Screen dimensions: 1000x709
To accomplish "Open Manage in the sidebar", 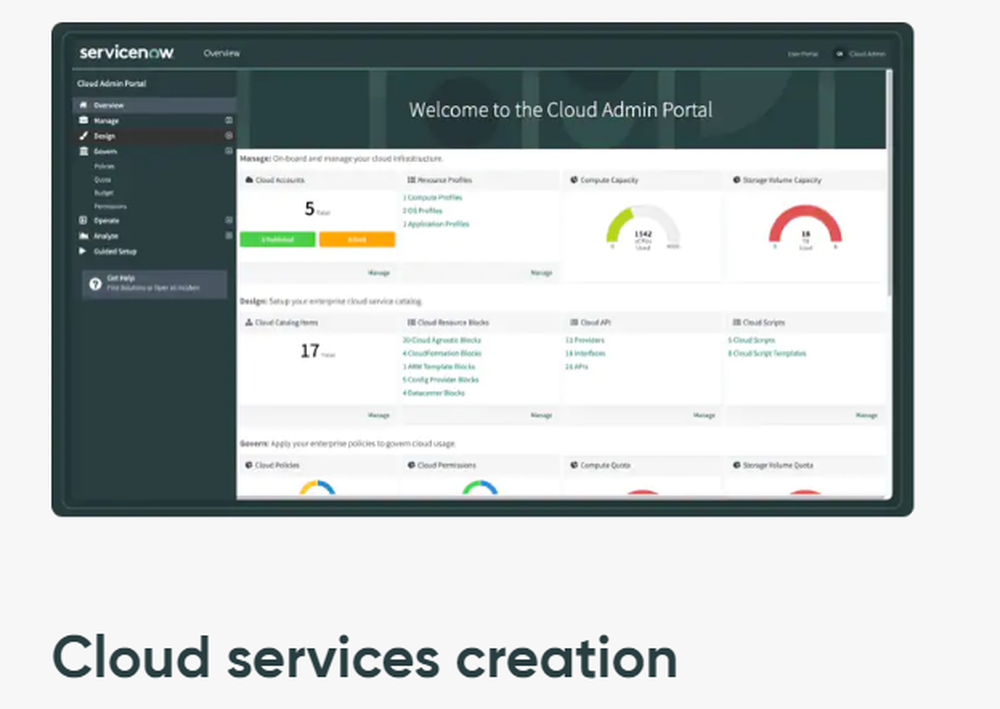I will click(x=106, y=121).
